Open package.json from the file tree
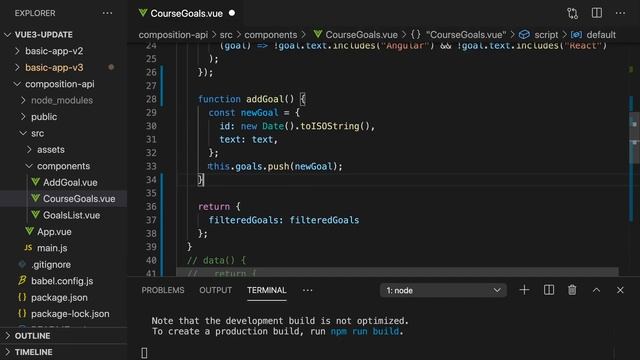The width and height of the screenshot is (640, 360). pyautogui.click(x=59, y=297)
